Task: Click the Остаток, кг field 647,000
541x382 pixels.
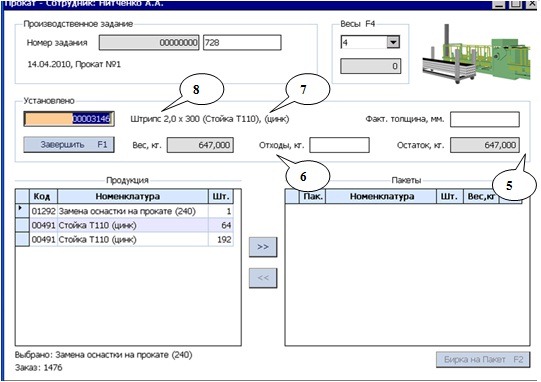Action: (485, 145)
